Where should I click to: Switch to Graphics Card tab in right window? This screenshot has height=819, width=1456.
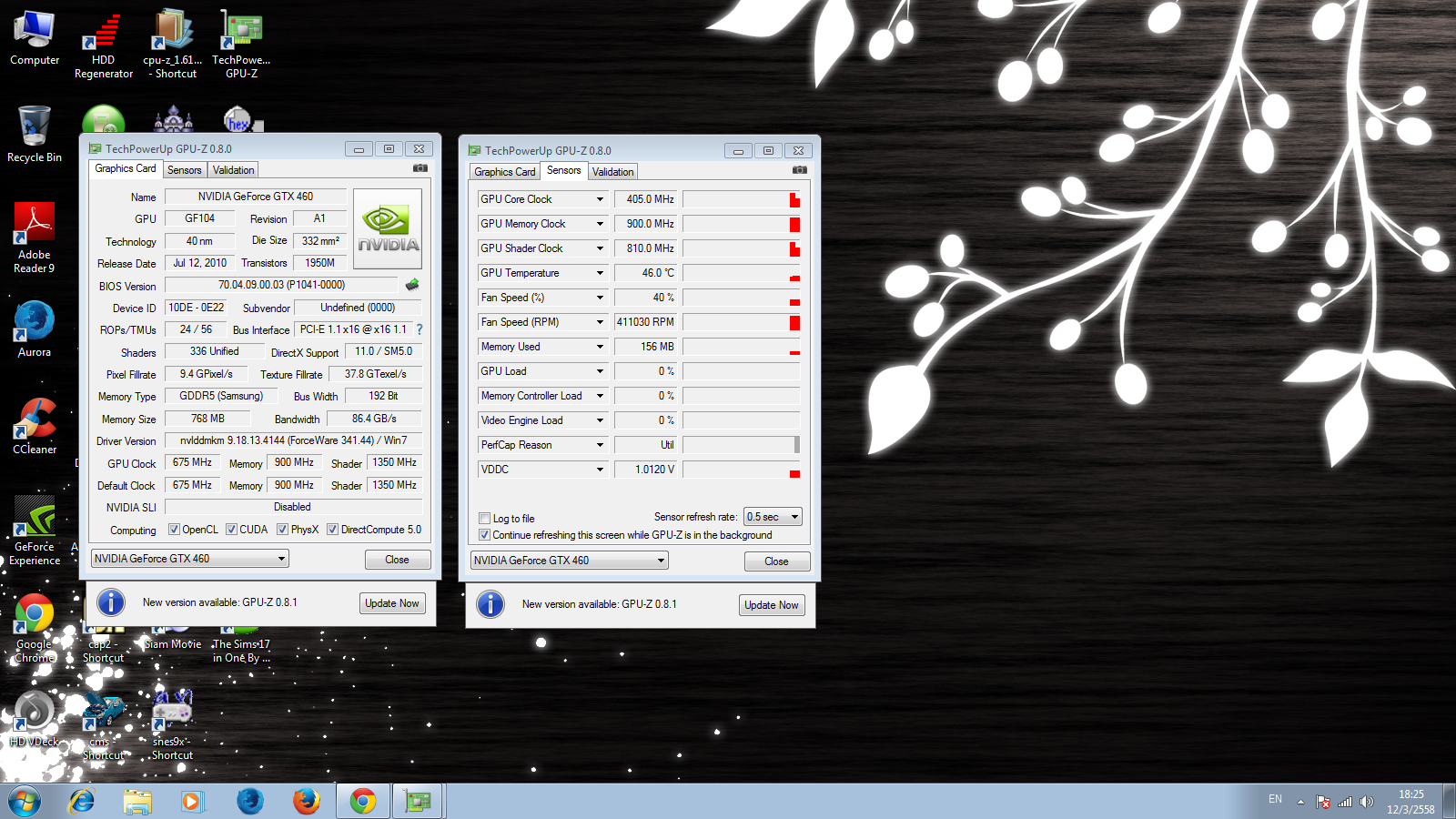(505, 172)
